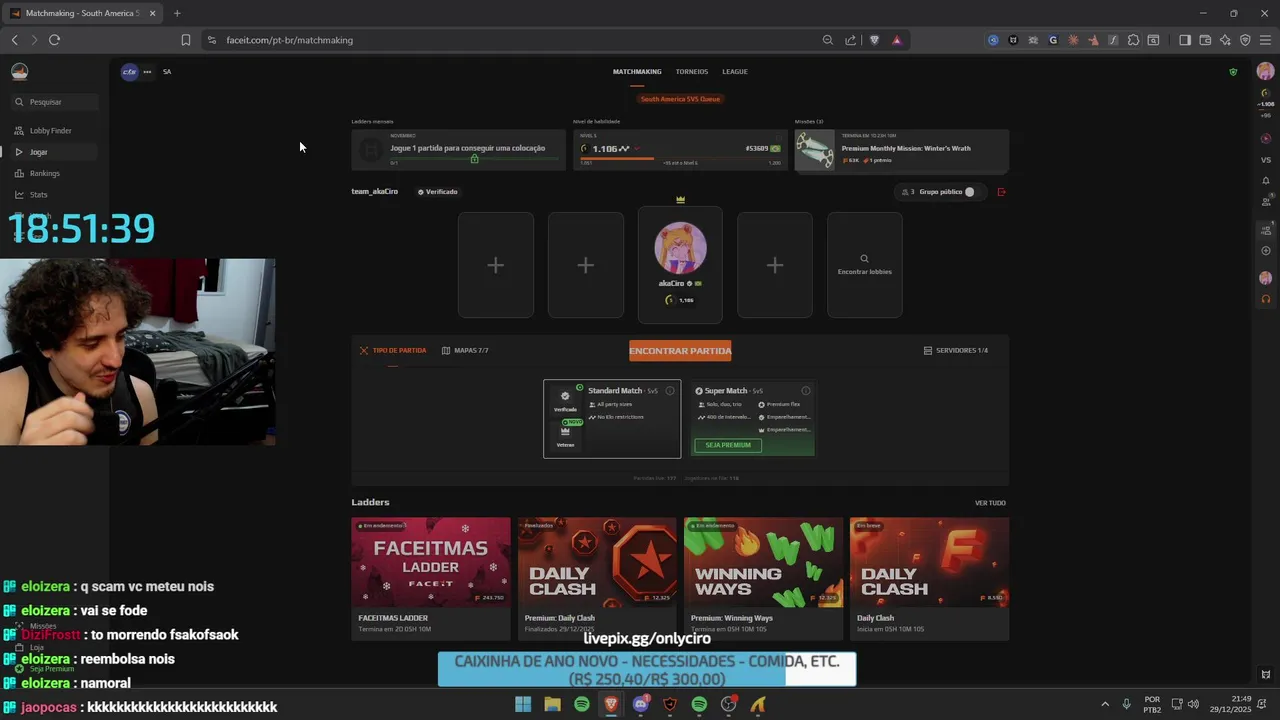Click the skill level Elo progress bar

680,158
